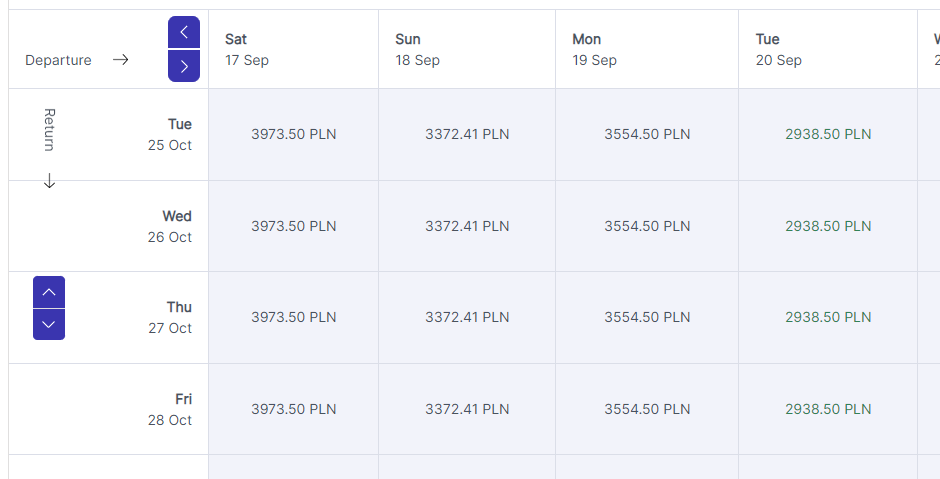Show later return dates with down chevron

(49, 324)
